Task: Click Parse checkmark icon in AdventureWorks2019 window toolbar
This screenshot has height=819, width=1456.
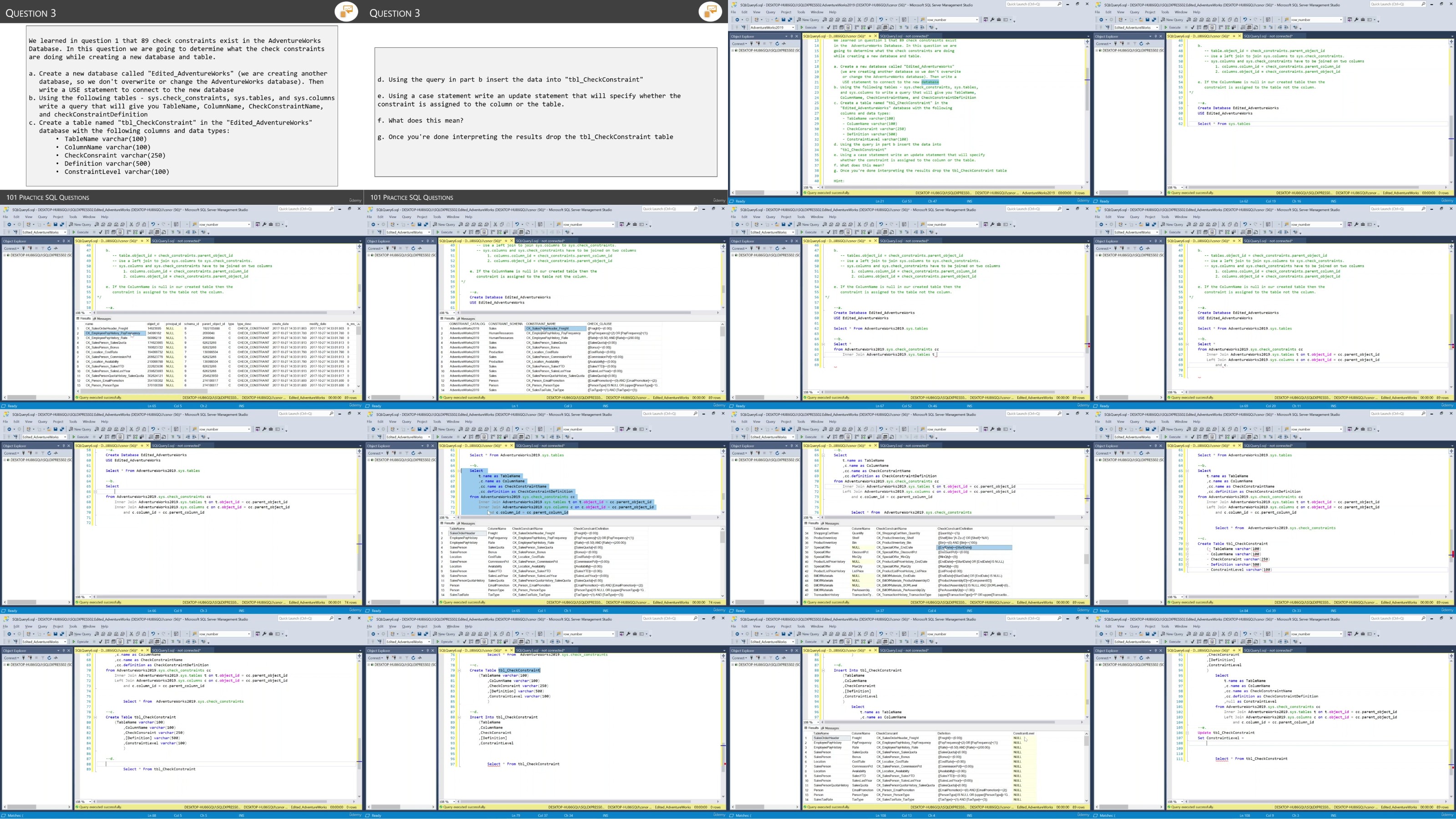Action: [829, 27]
